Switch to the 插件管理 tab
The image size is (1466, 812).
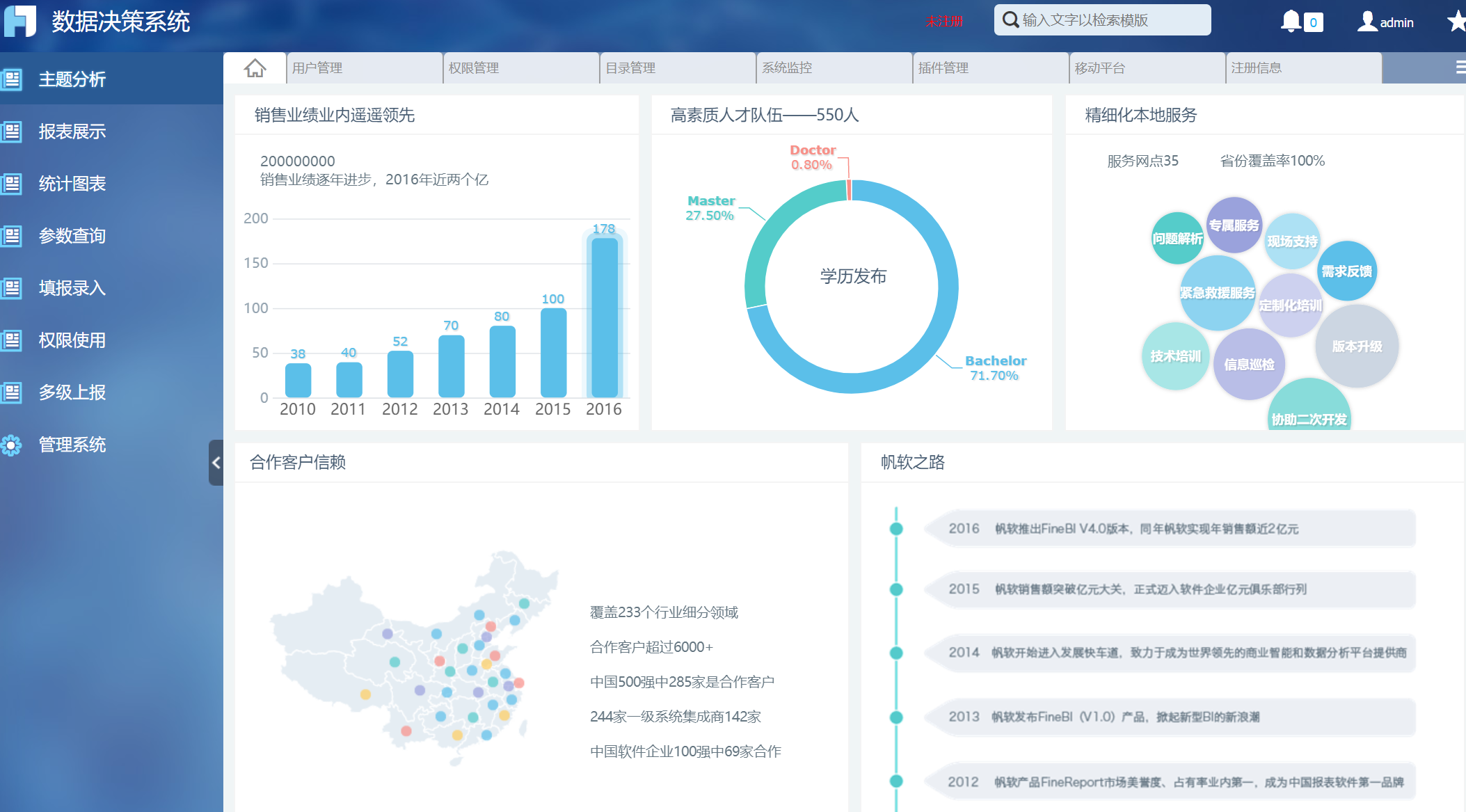[991, 68]
